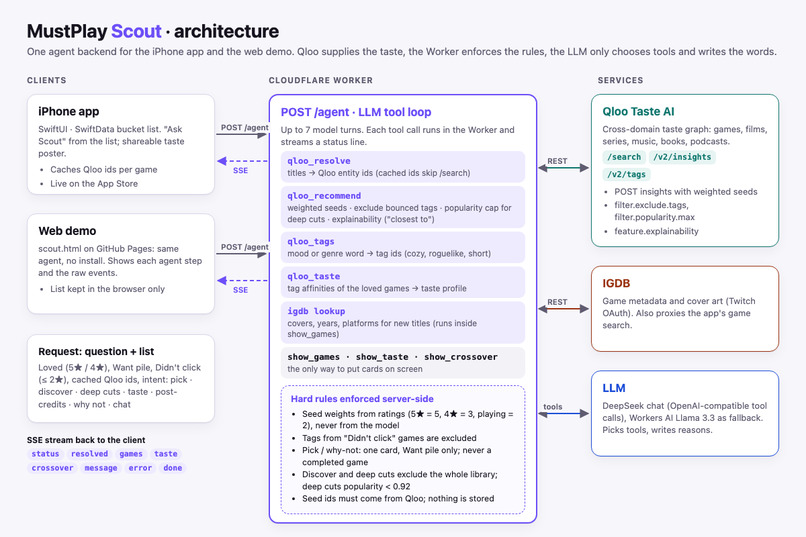Click the "LLM" service heading
The height and width of the screenshot is (537, 806).
pyautogui.click(x=613, y=388)
